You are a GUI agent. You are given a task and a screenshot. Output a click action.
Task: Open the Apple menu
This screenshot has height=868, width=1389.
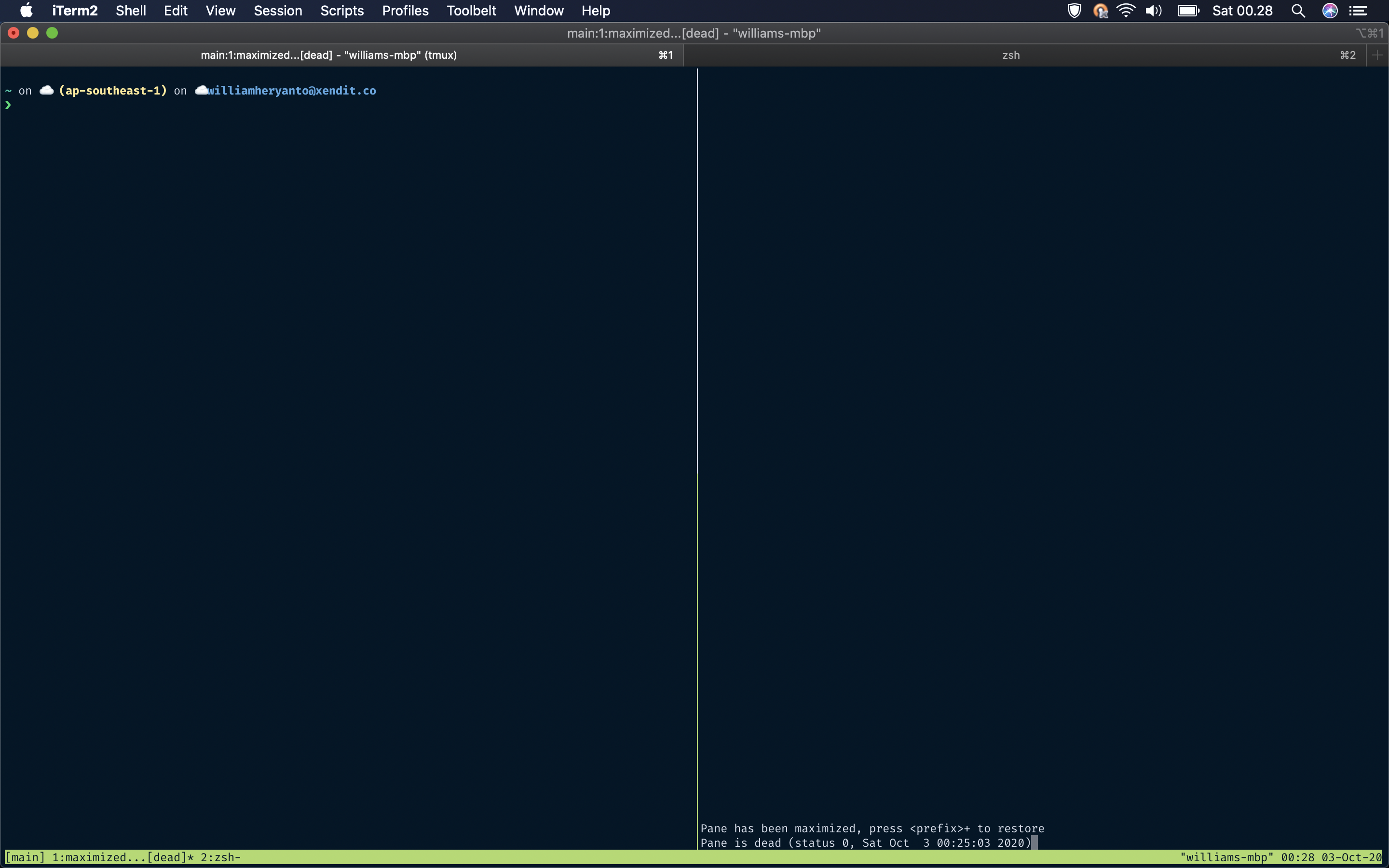[27, 10]
